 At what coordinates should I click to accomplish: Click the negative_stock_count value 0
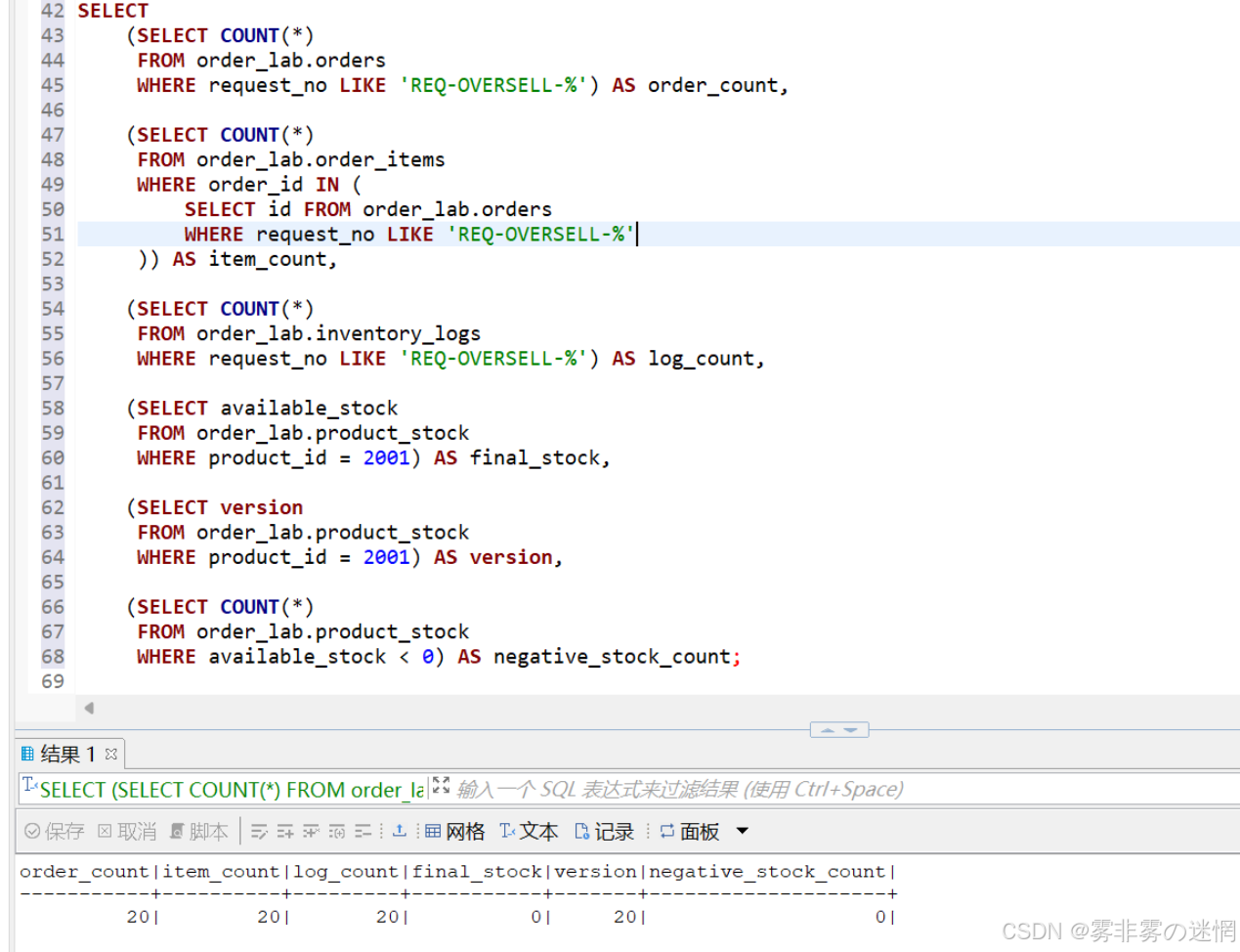point(880,917)
